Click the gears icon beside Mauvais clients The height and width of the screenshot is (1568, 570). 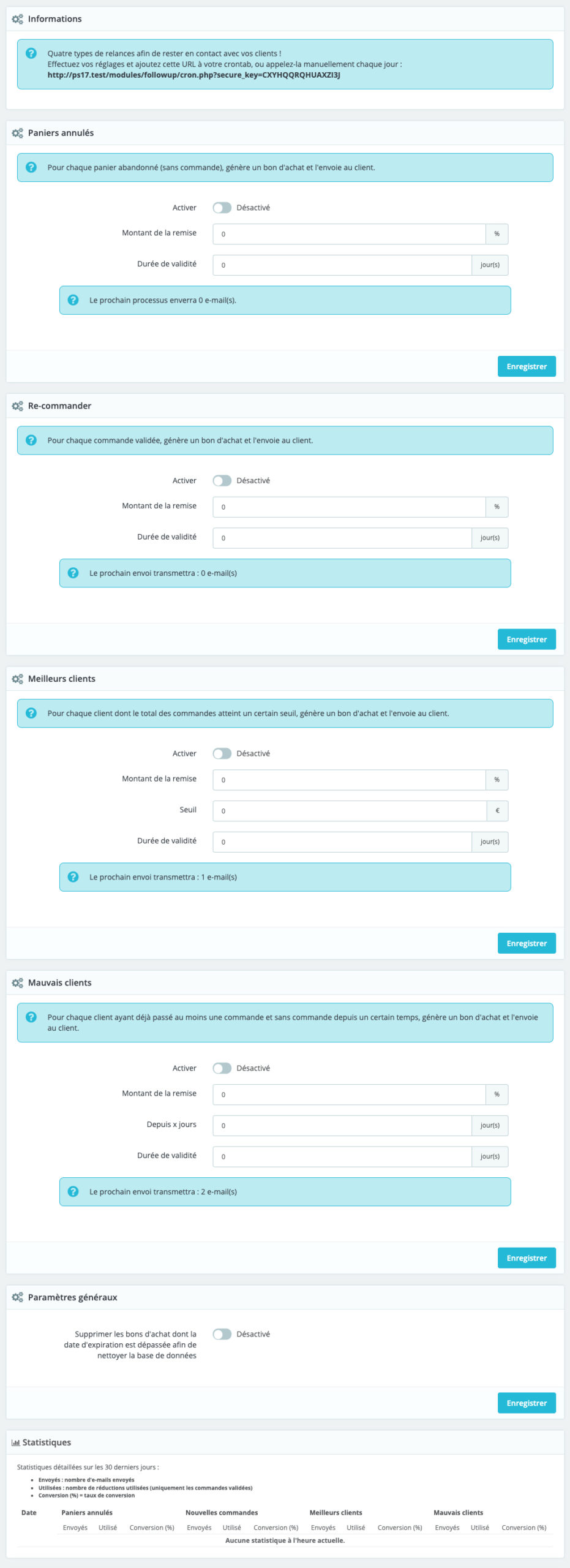[x=17, y=982]
